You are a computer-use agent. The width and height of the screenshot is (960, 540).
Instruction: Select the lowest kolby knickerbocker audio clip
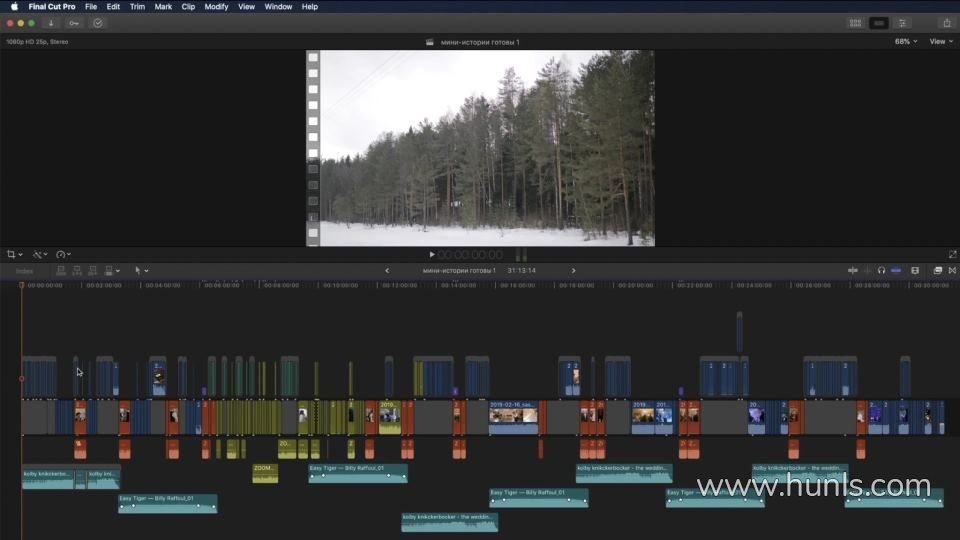click(449, 522)
